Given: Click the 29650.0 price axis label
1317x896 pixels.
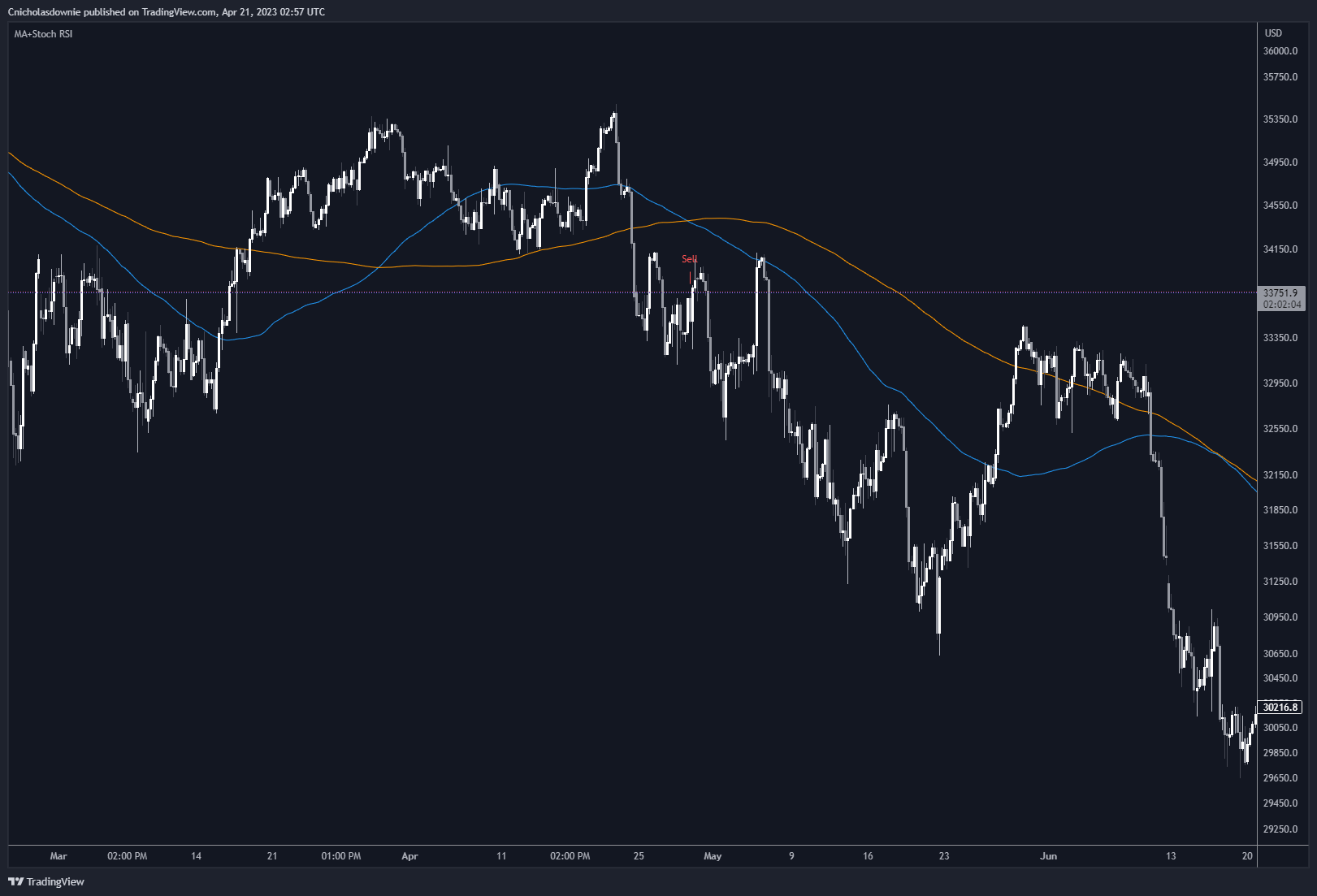Looking at the screenshot, I should click(1280, 778).
